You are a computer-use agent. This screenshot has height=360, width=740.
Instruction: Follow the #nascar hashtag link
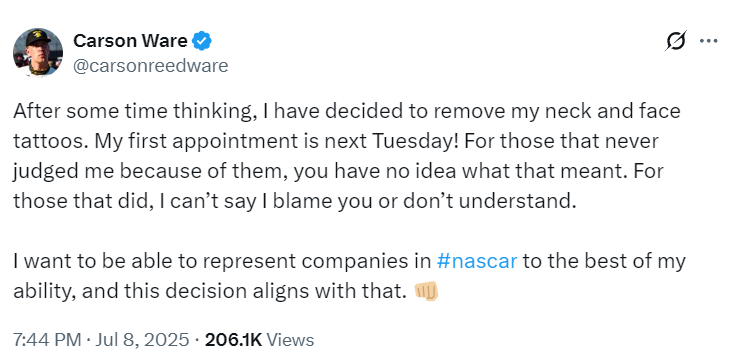pos(477,261)
